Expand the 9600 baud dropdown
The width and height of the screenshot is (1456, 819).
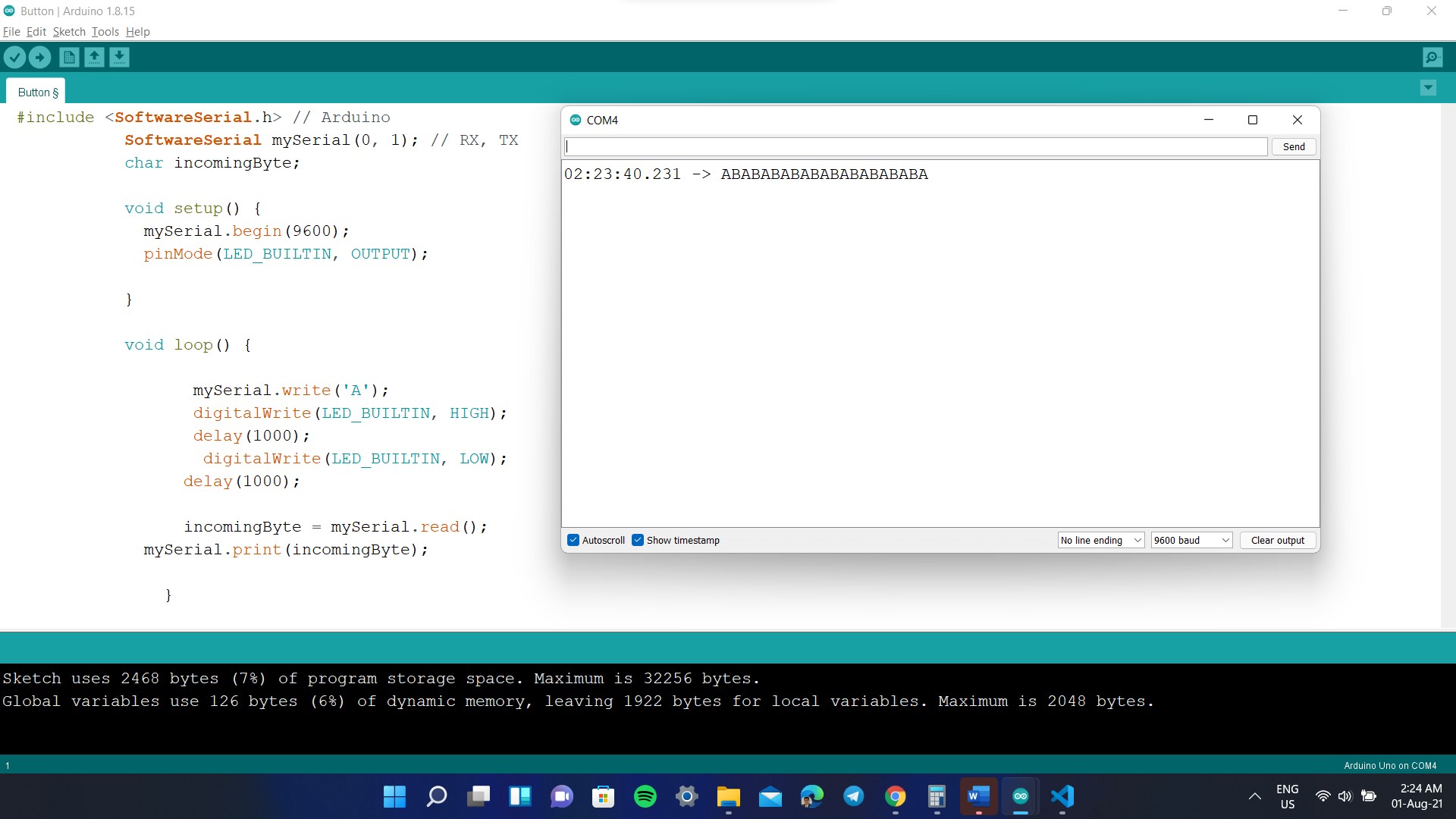pos(1191,540)
